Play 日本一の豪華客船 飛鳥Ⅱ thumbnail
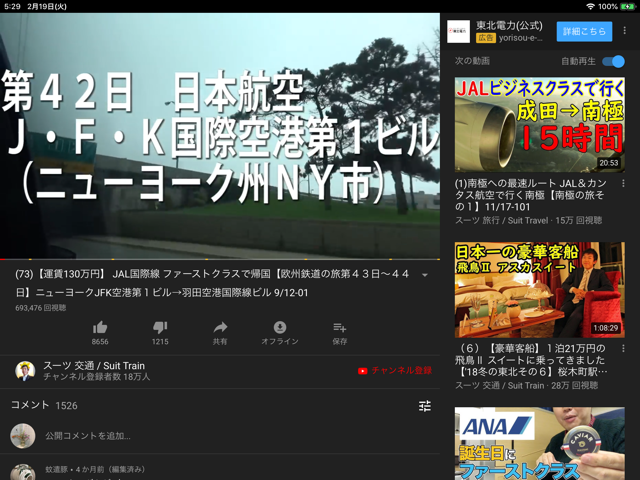This screenshot has width=640, height=480. click(x=540, y=290)
